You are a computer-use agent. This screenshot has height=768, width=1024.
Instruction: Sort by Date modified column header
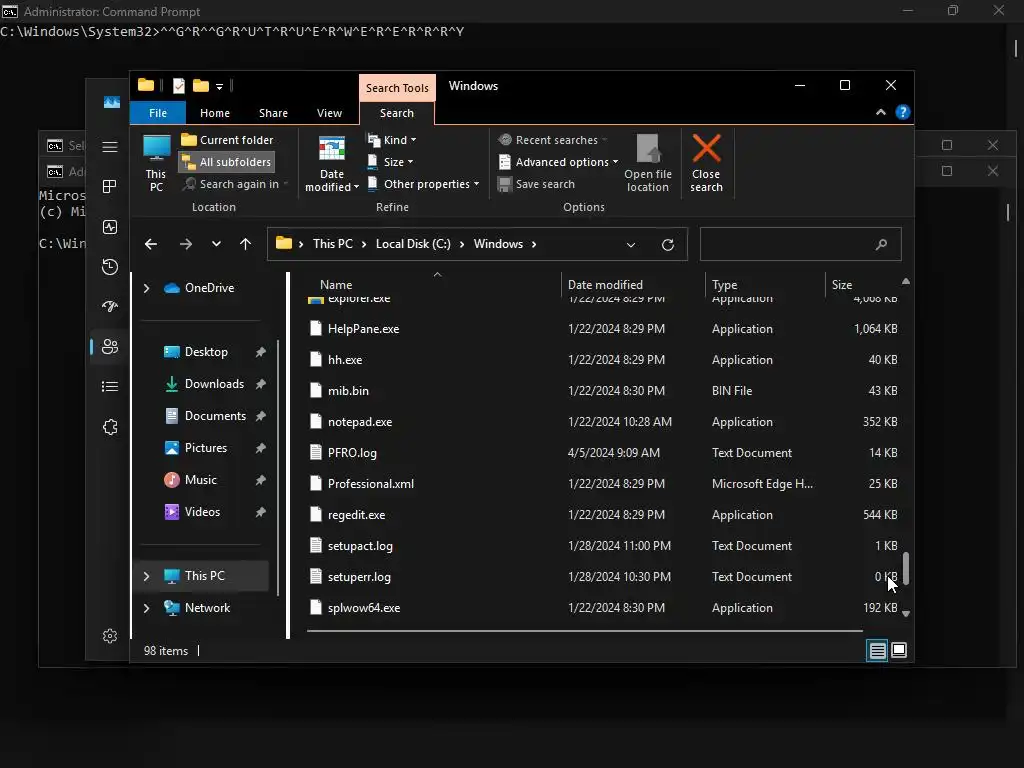(605, 285)
